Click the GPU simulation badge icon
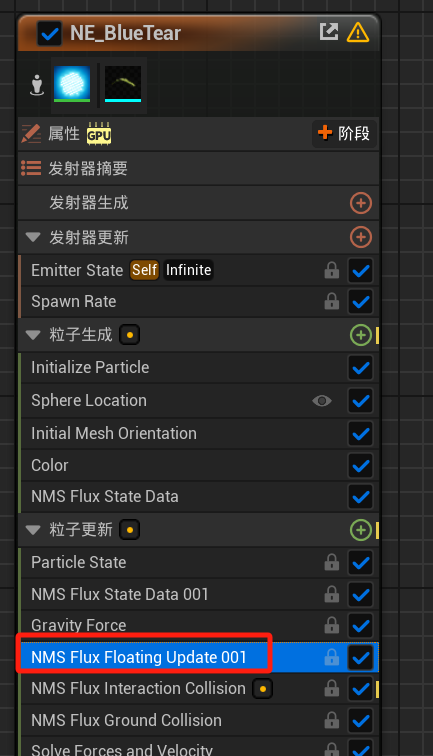Image resolution: width=433 pixels, height=756 pixels. [x=99, y=134]
